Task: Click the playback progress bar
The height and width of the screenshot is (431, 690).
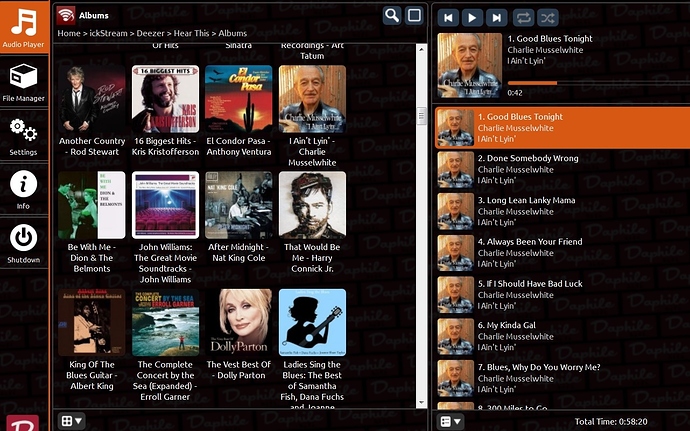Action: tap(598, 83)
